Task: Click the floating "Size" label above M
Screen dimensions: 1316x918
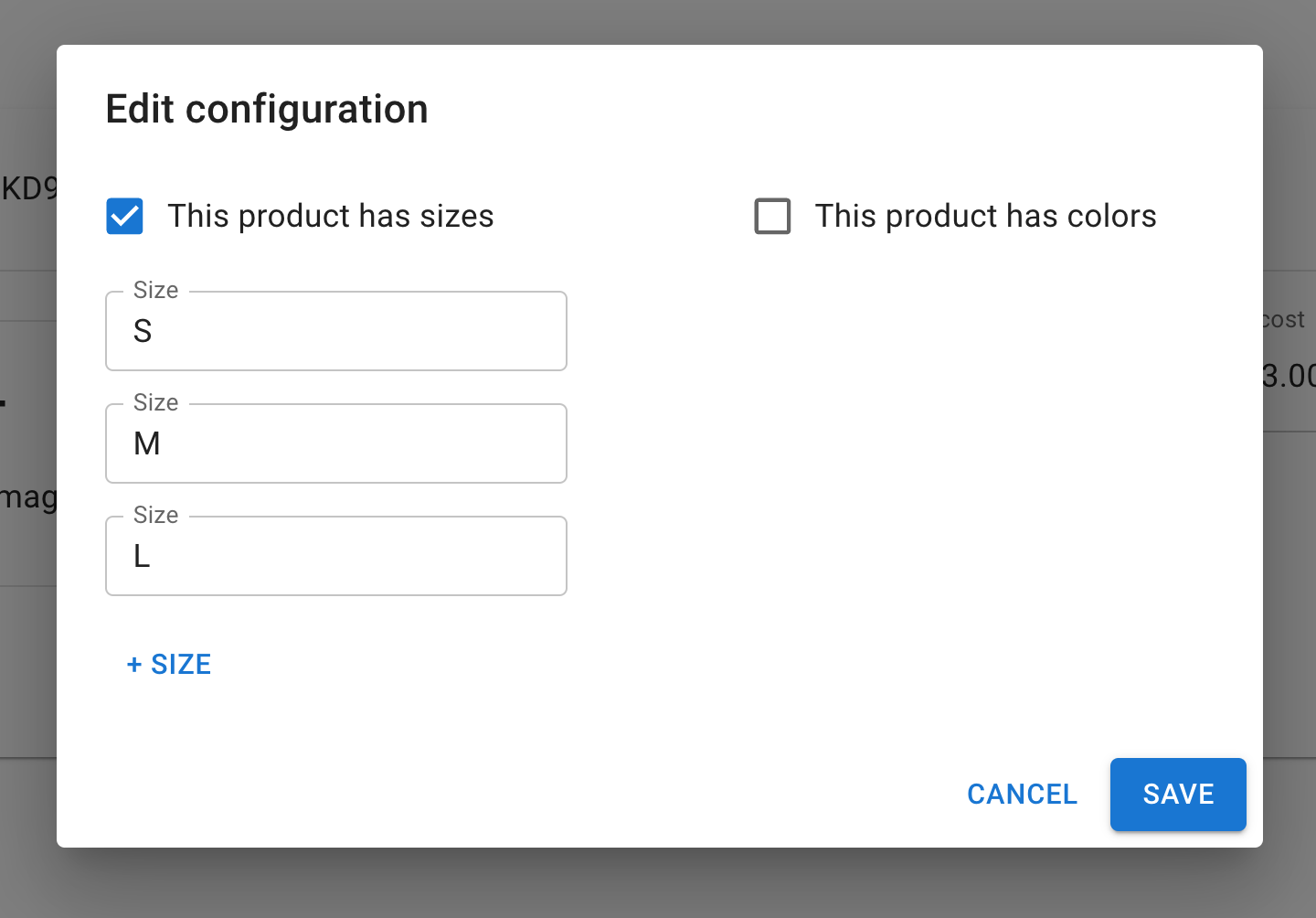Action: pyautogui.click(x=155, y=403)
